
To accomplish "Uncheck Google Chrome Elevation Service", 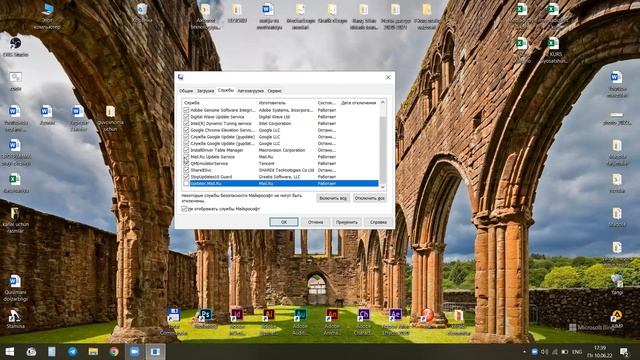I will tap(186, 130).
